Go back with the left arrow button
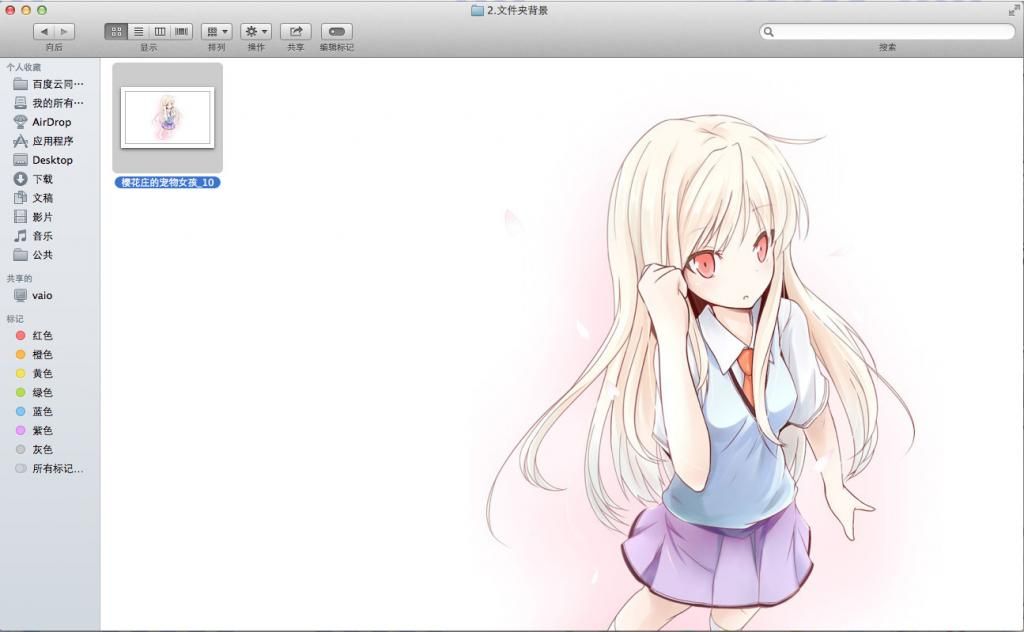This screenshot has width=1024, height=632. [x=44, y=32]
